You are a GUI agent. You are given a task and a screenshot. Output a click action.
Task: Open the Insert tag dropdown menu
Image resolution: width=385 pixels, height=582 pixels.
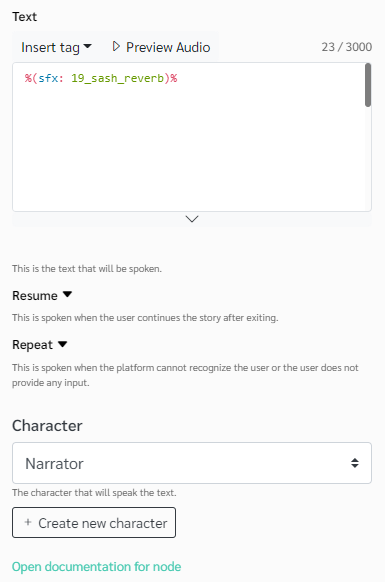tap(56, 47)
